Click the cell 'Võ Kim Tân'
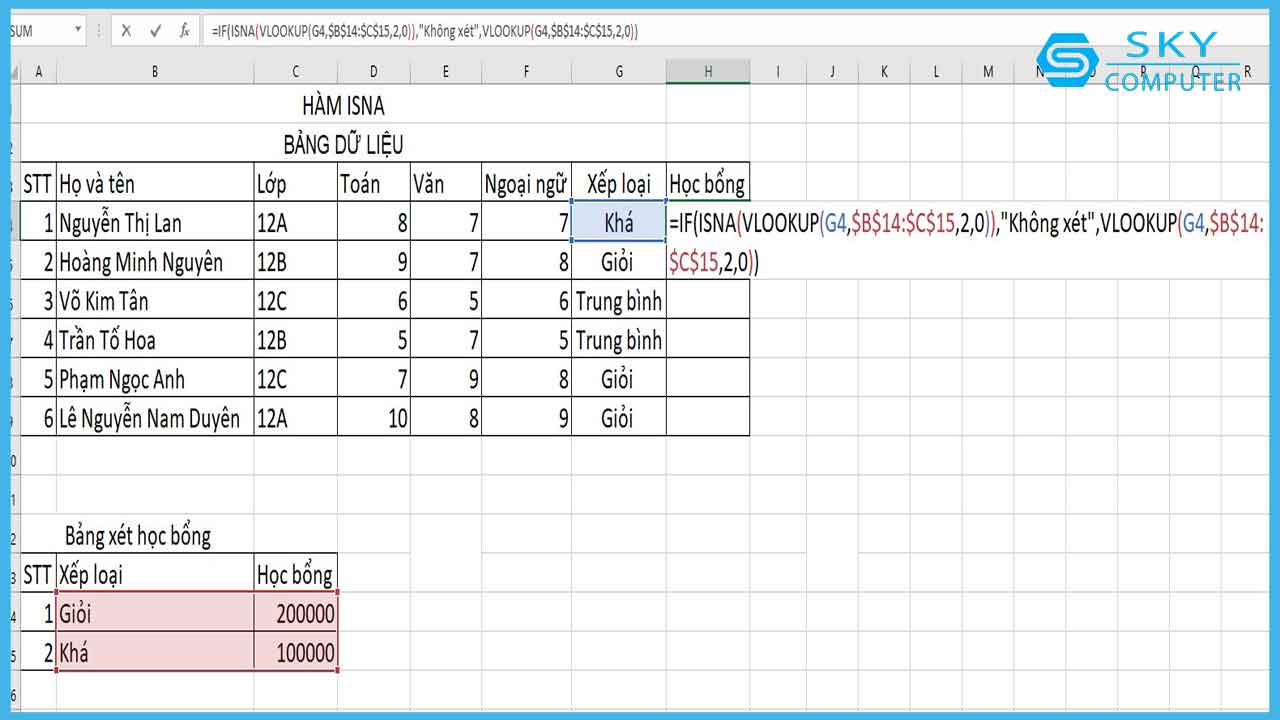1280x720 pixels. tap(155, 300)
